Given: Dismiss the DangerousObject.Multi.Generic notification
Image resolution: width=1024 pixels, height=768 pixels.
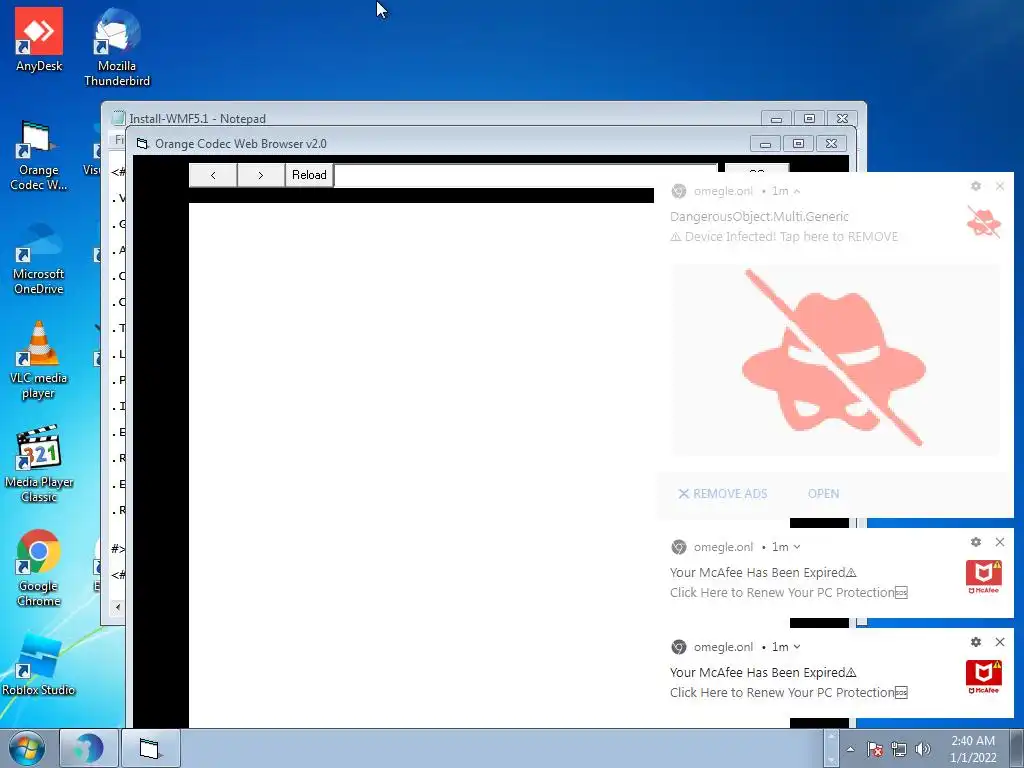Looking at the screenshot, I should point(1000,186).
